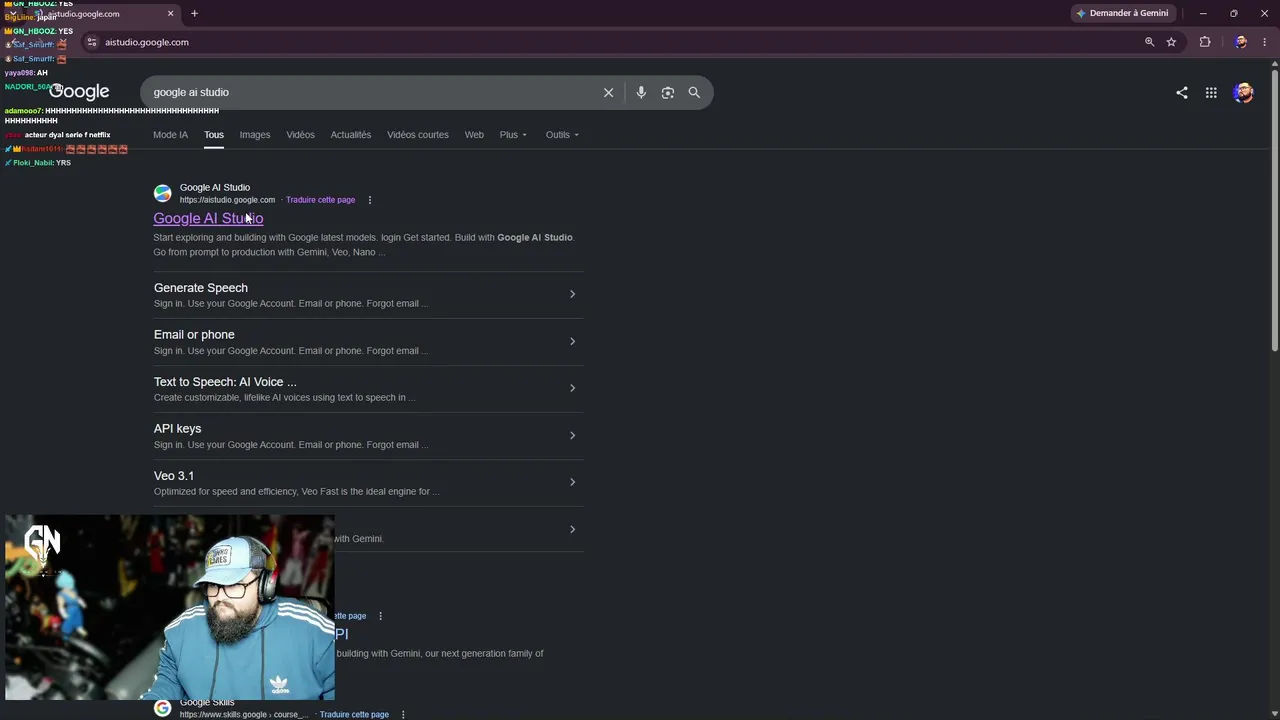Open the Outils dropdown
The width and height of the screenshot is (1280, 720).
pyautogui.click(x=562, y=135)
